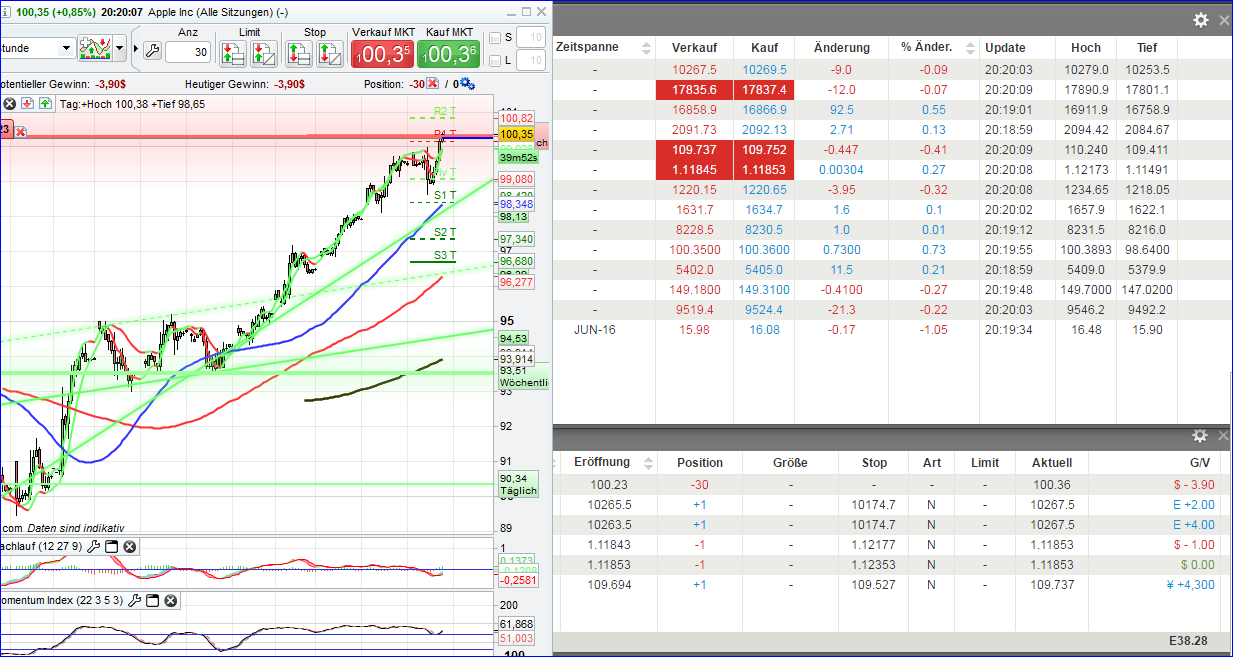Image resolution: width=1233 pixels, height=657 pixels.
Task: Maximize the (12 27 9) indicator panel
Action: coord(112,546)
